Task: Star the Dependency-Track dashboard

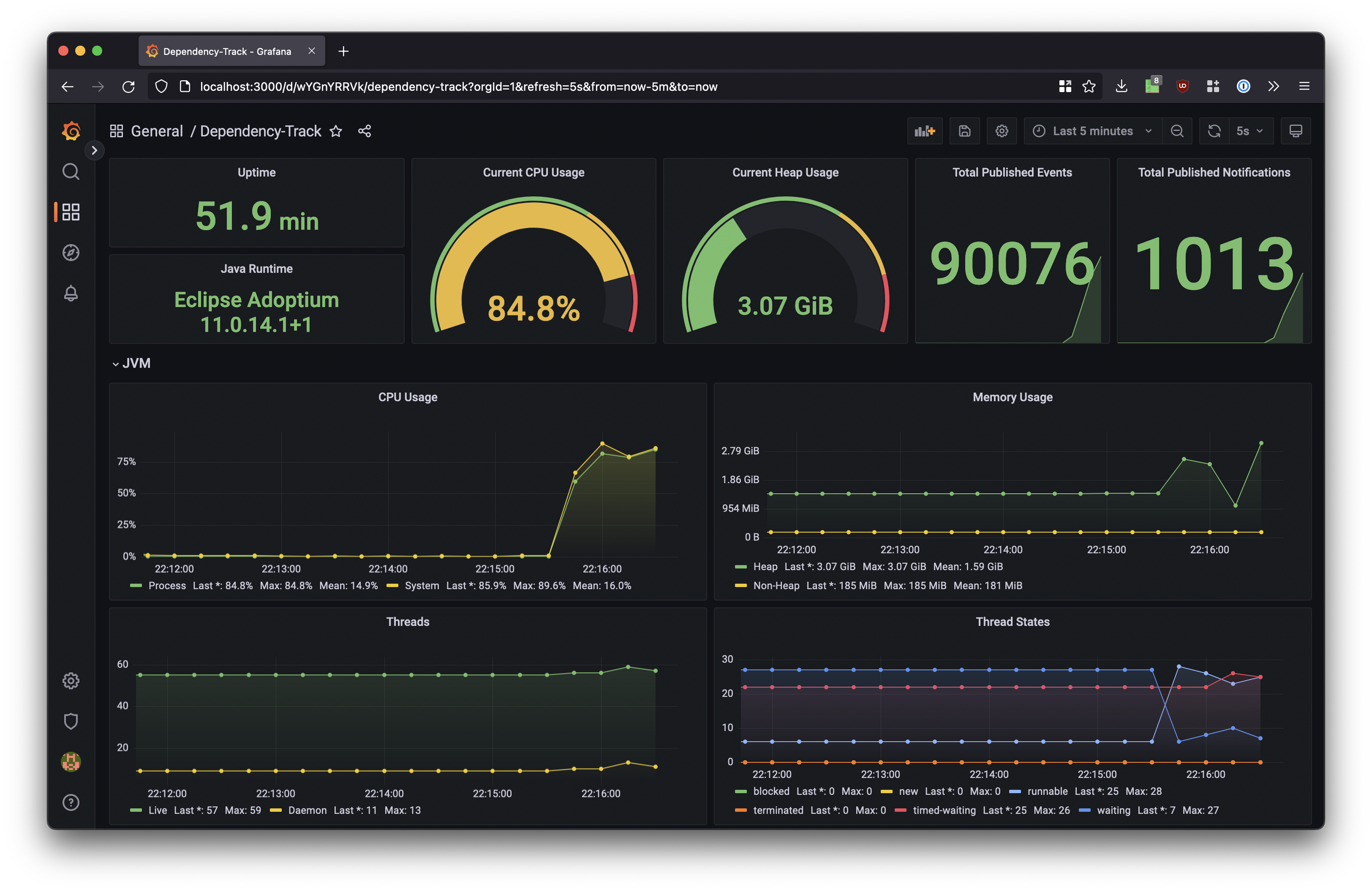Action: [x=336, y=131]
